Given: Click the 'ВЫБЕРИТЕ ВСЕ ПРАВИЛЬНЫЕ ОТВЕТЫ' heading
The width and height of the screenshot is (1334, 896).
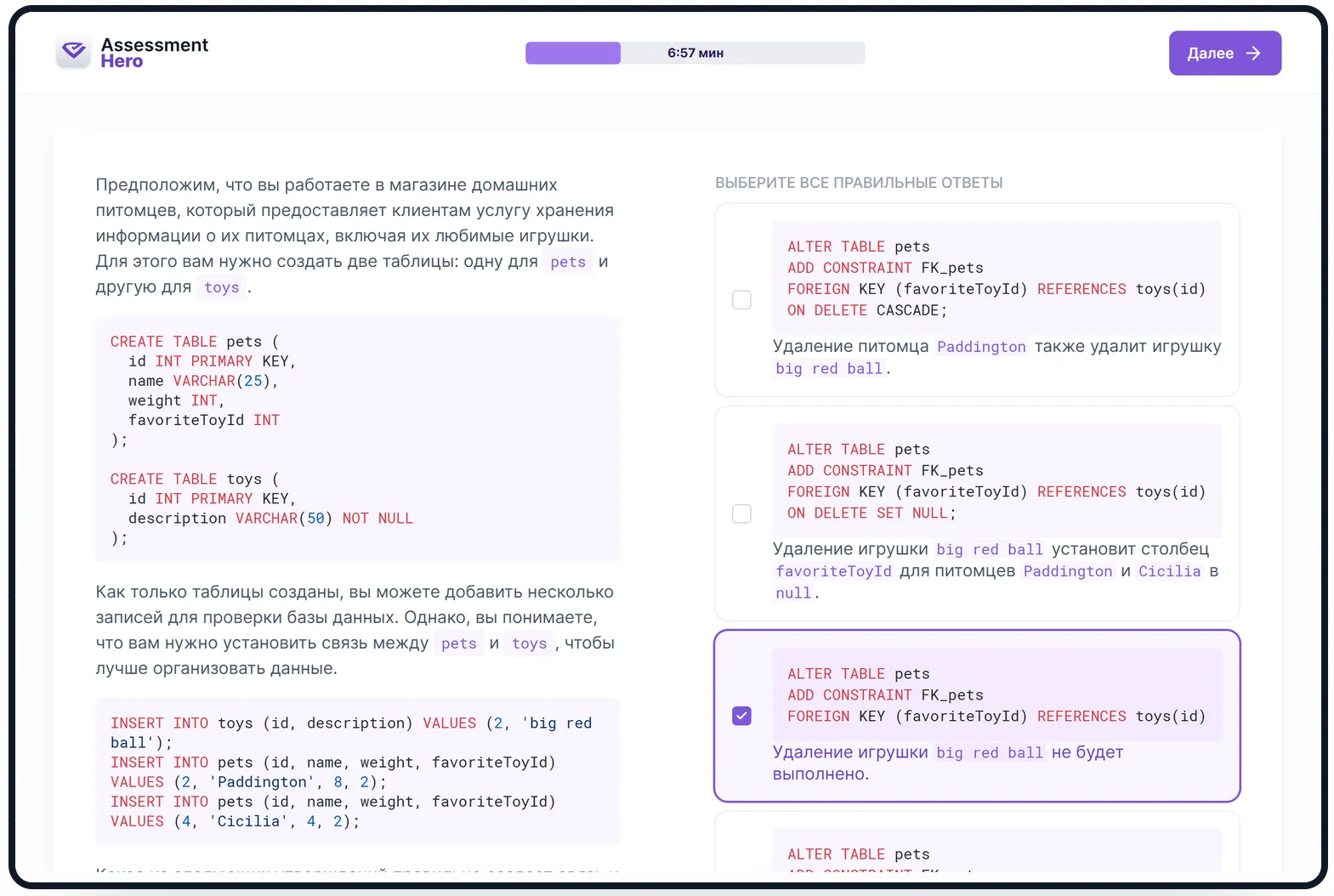Looking at the screenshot, I should (859, 183).
